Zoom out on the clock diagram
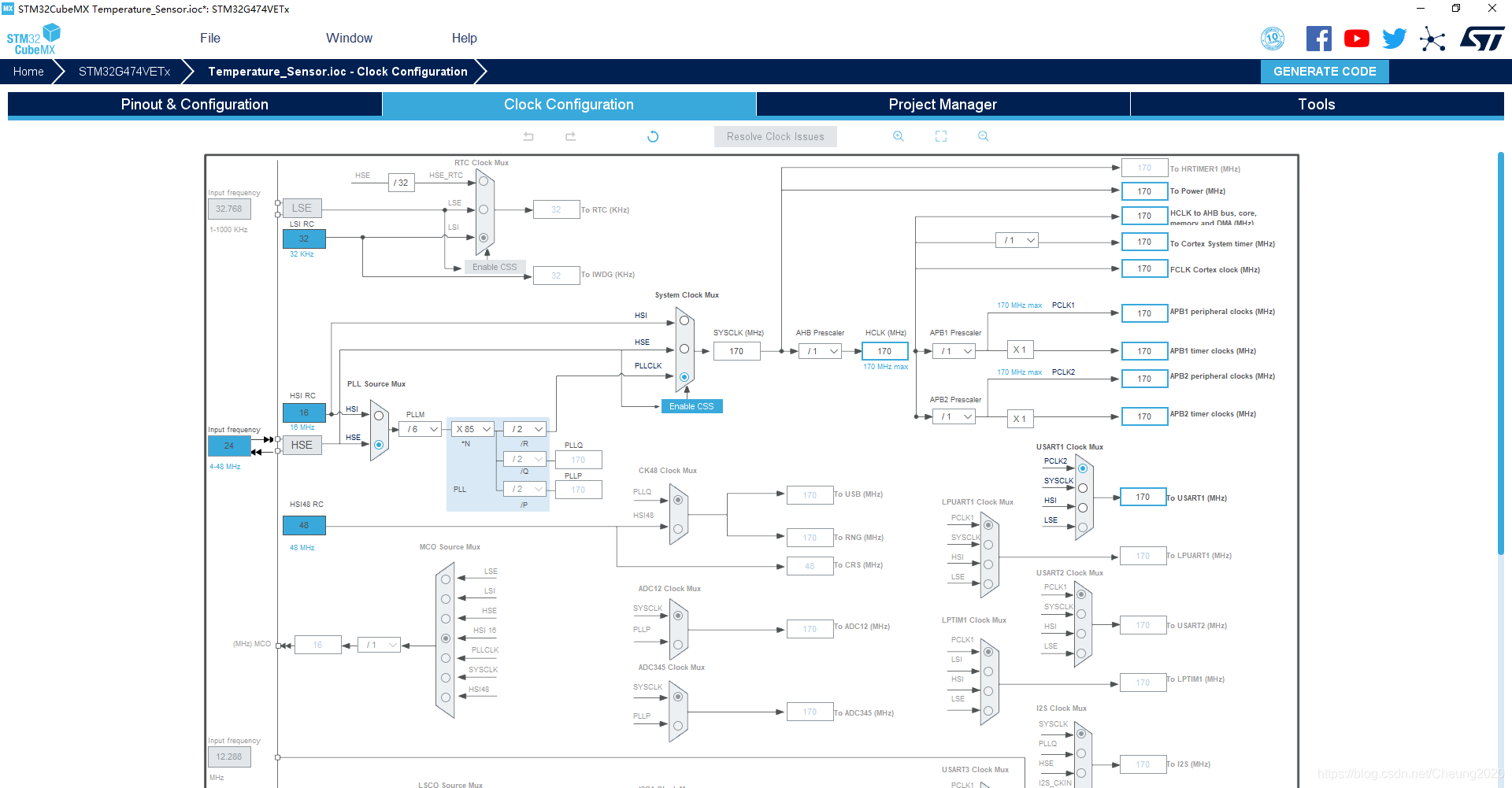The height and width of the screenshot is (788, 1512). (984, 136)
